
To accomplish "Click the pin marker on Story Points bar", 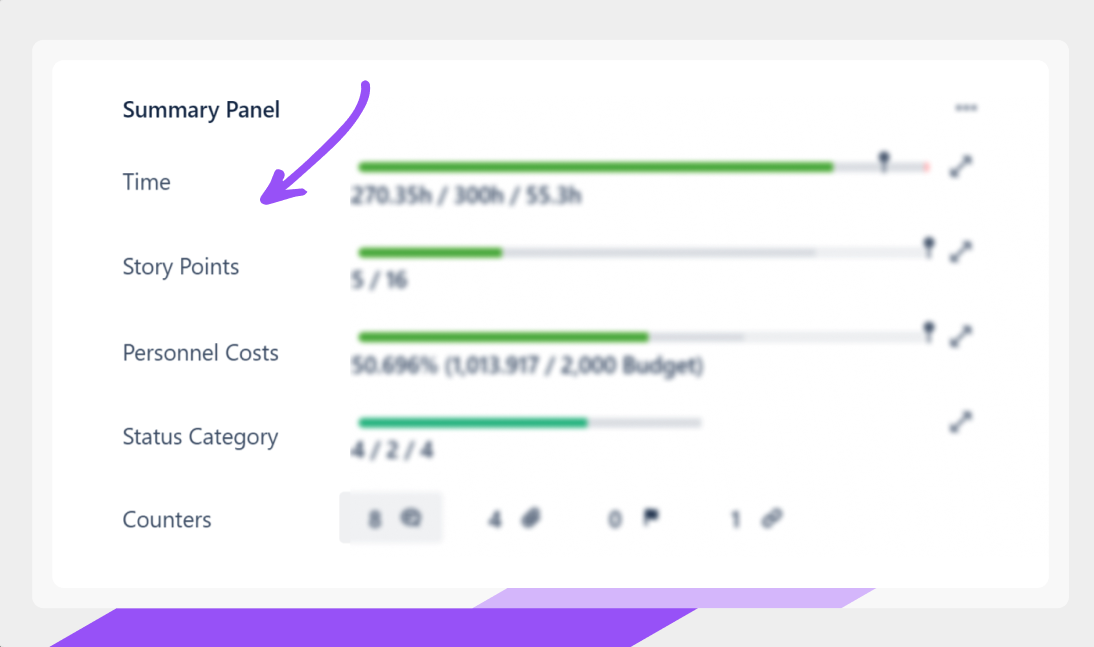I will tap(928, 247).
